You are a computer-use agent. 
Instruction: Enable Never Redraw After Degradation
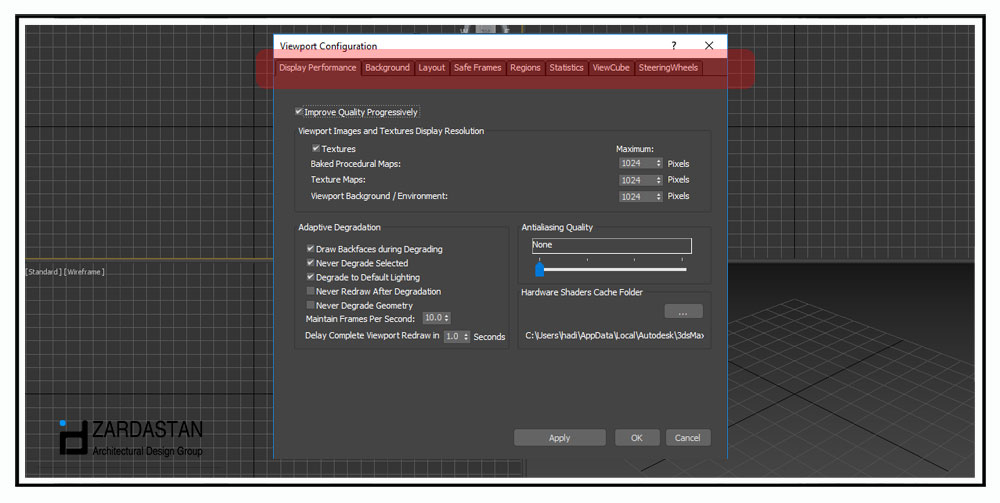(x=310, y=291)
